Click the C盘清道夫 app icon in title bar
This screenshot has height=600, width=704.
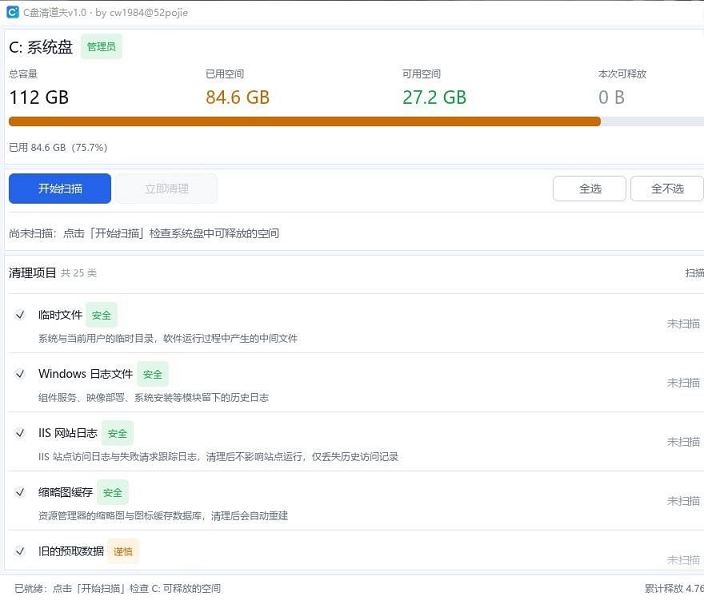tap(12, 12)
